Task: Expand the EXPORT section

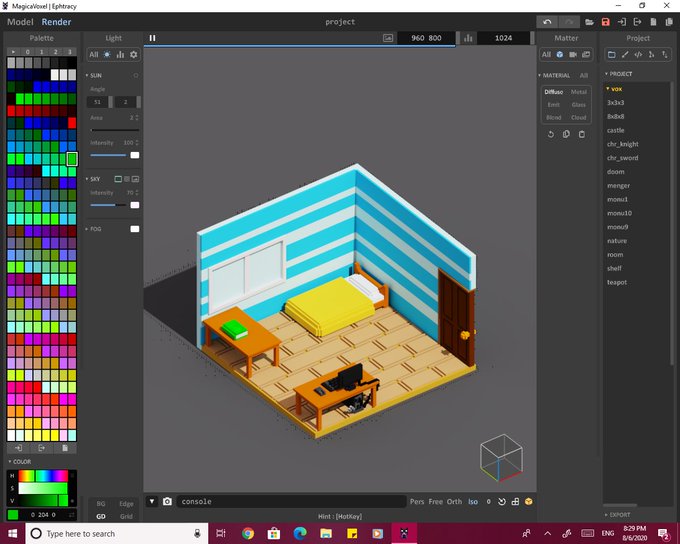Action: point(618,515)
